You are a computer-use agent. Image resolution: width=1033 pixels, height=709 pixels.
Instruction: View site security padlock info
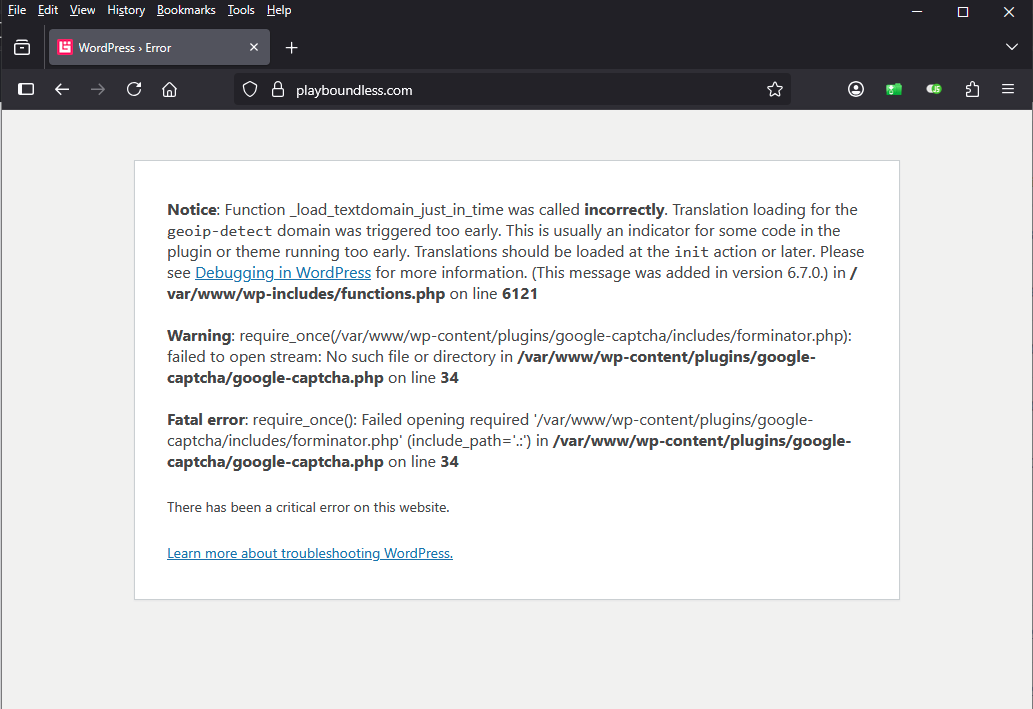coord(278,89)
